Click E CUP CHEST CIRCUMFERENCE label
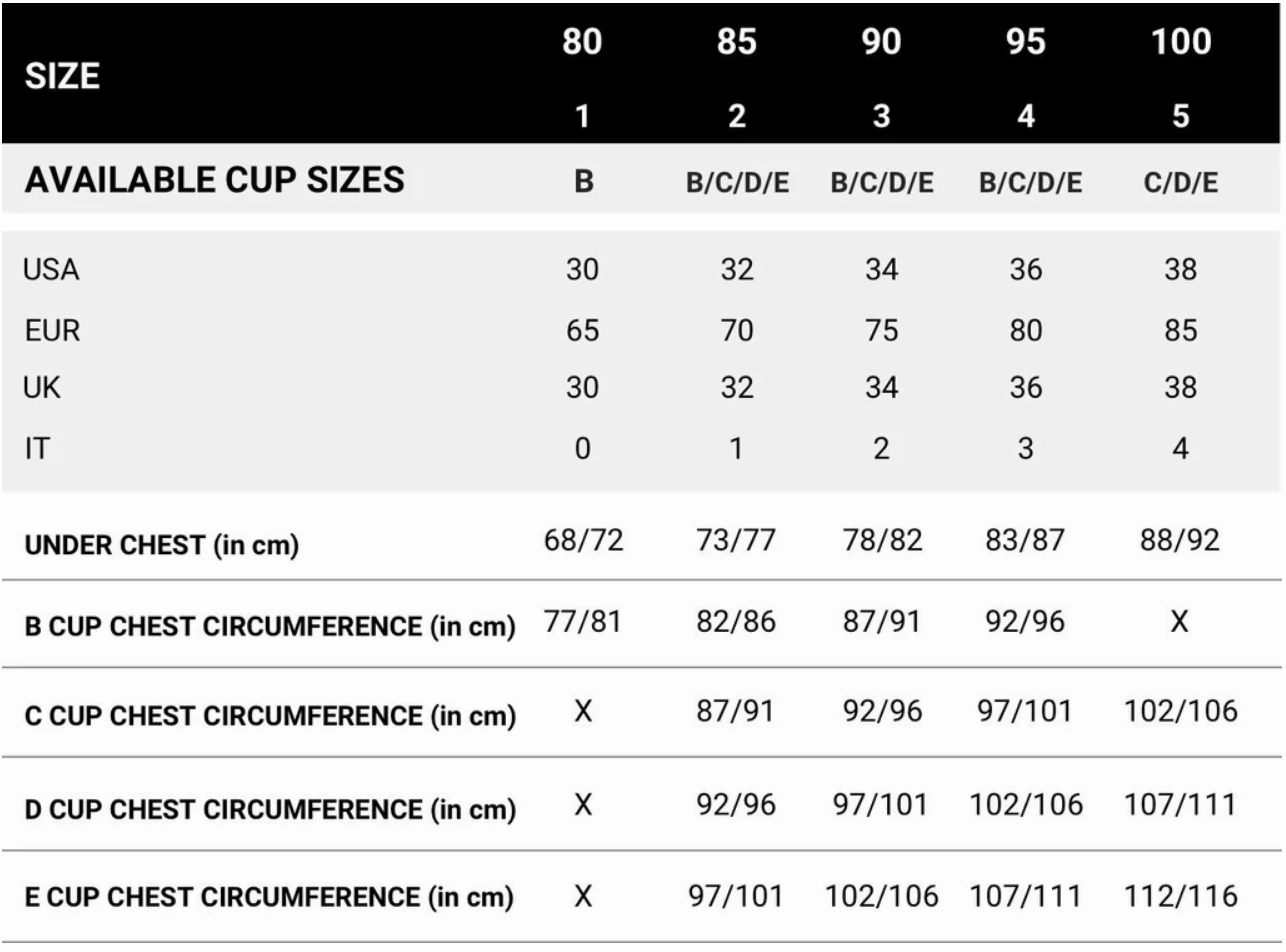 pos(269,899)
